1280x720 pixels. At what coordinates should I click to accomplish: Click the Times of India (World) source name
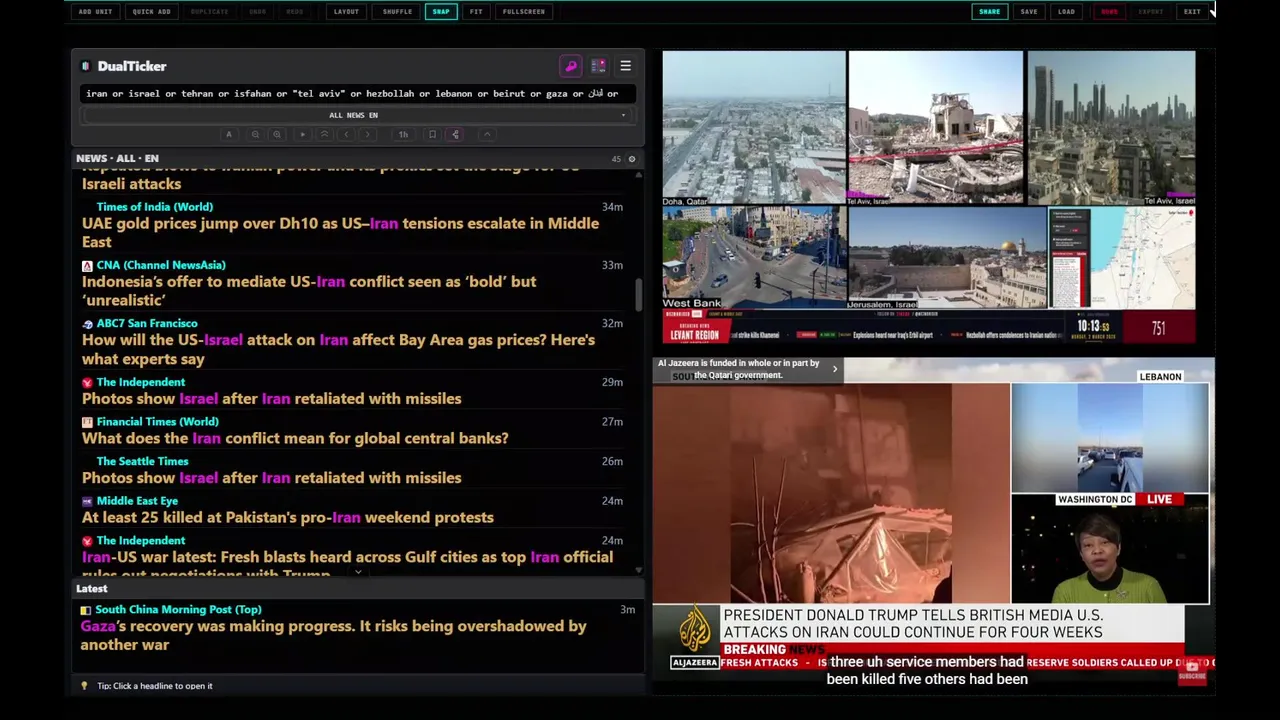point(155,207)
